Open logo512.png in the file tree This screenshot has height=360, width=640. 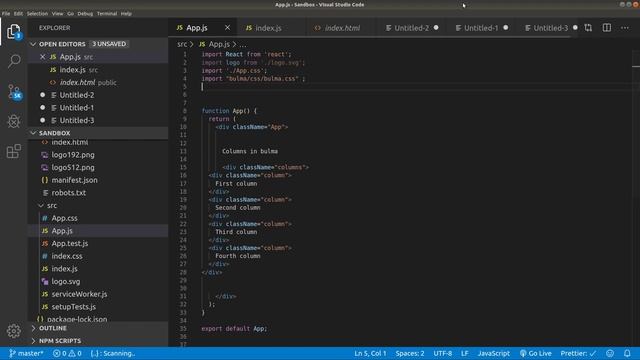pyautogui.click(x=98, y=167)
